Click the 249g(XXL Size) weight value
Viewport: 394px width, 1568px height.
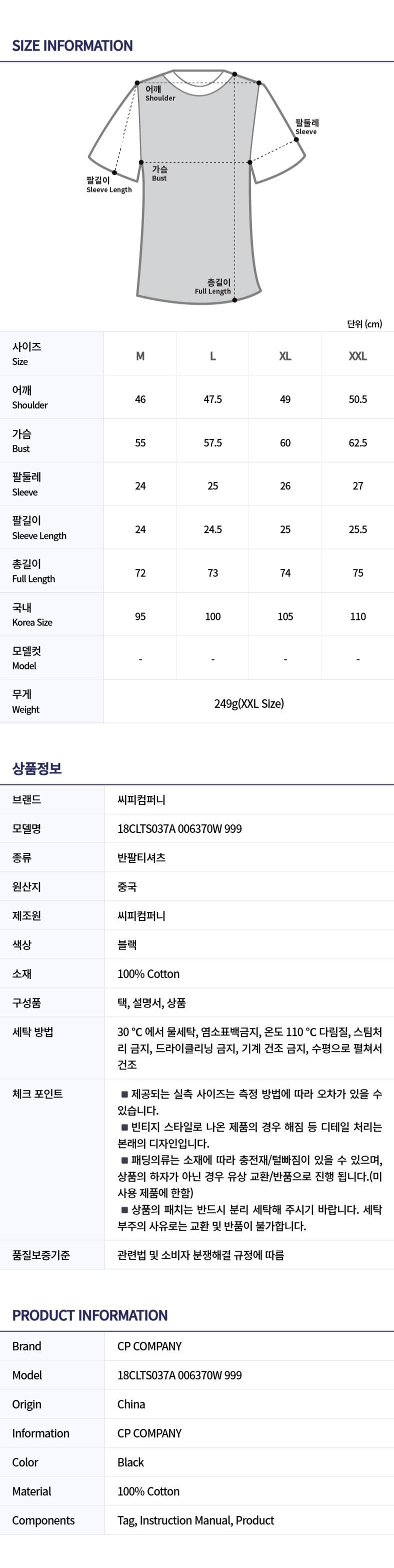248,704
